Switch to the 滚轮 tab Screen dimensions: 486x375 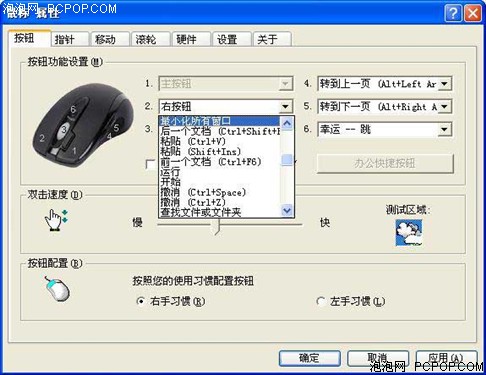coord(151,39)
